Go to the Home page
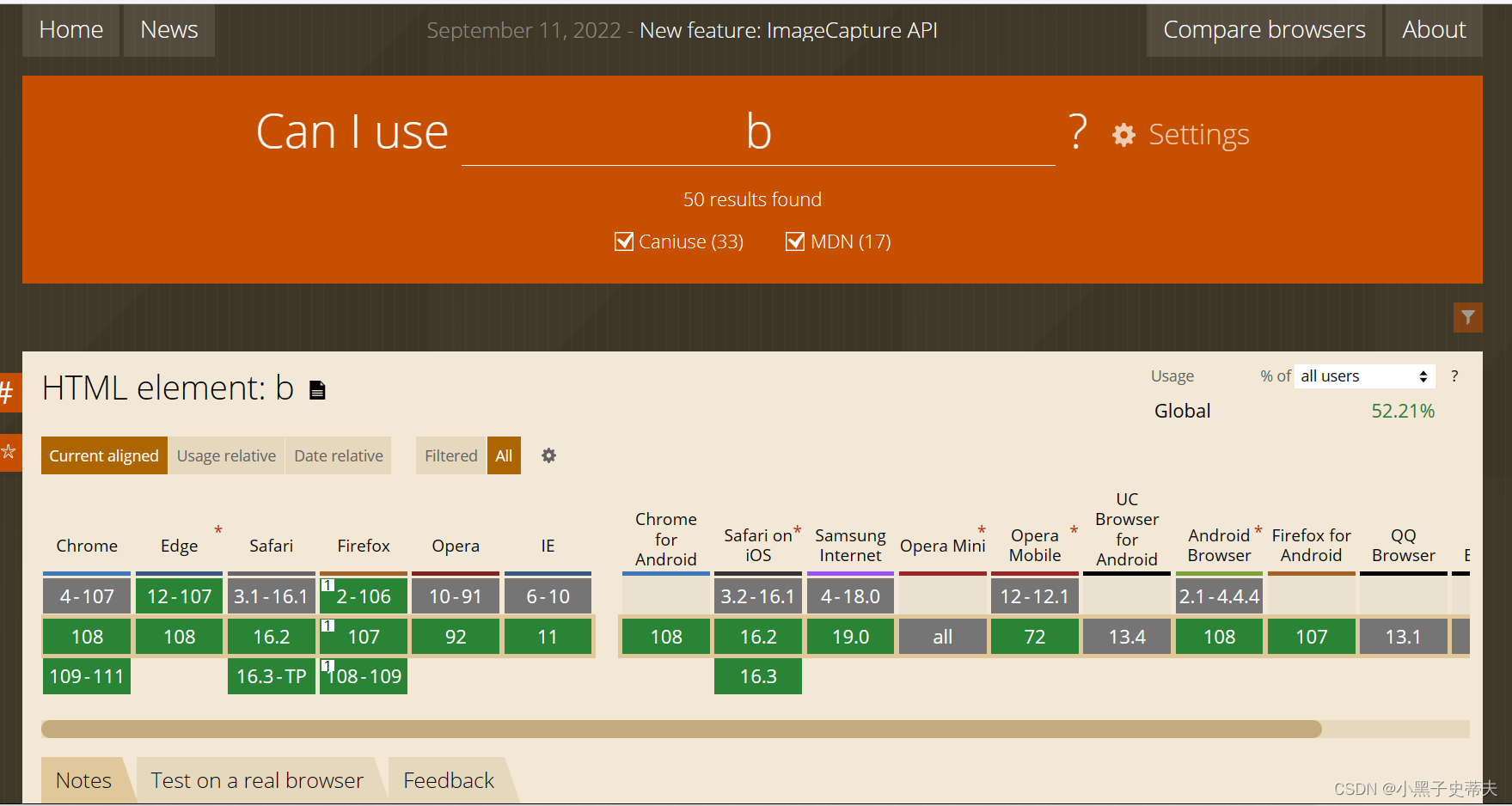The width and height of the screenshot is (1512, 806). (71, 30)
